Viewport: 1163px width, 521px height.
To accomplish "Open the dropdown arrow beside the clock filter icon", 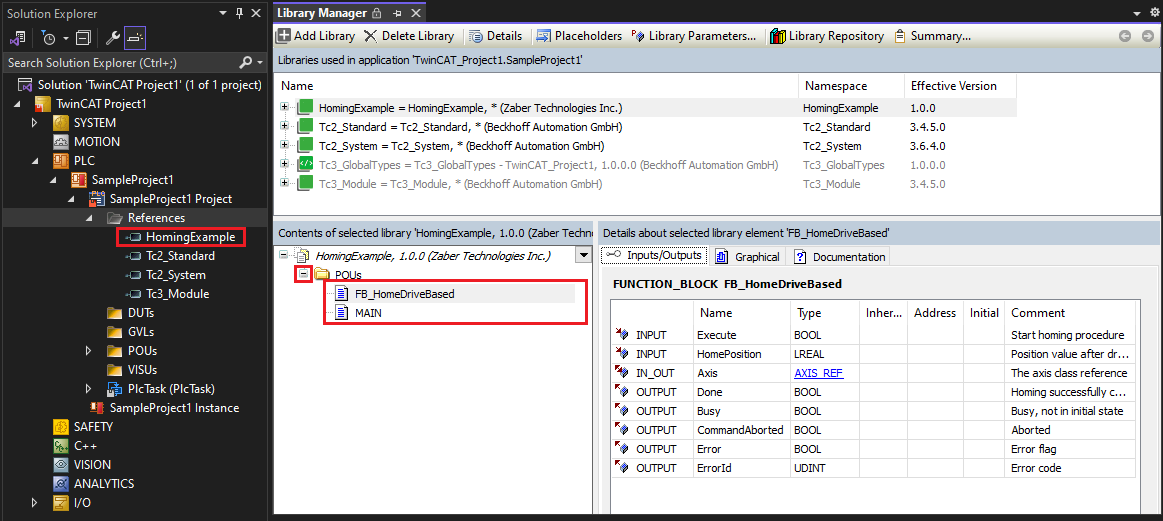I will [65, 37].
